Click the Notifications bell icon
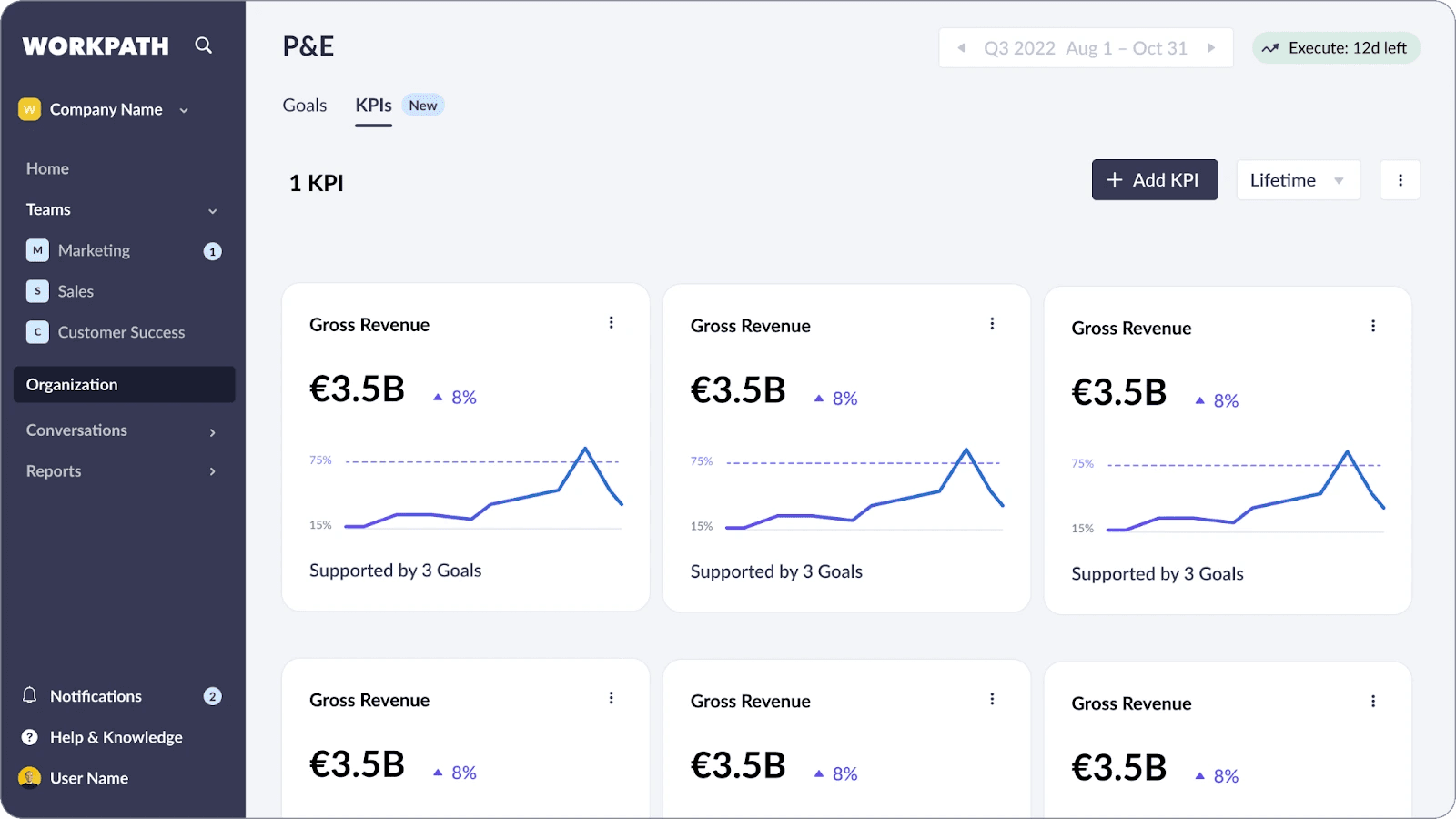 [30, 695]
